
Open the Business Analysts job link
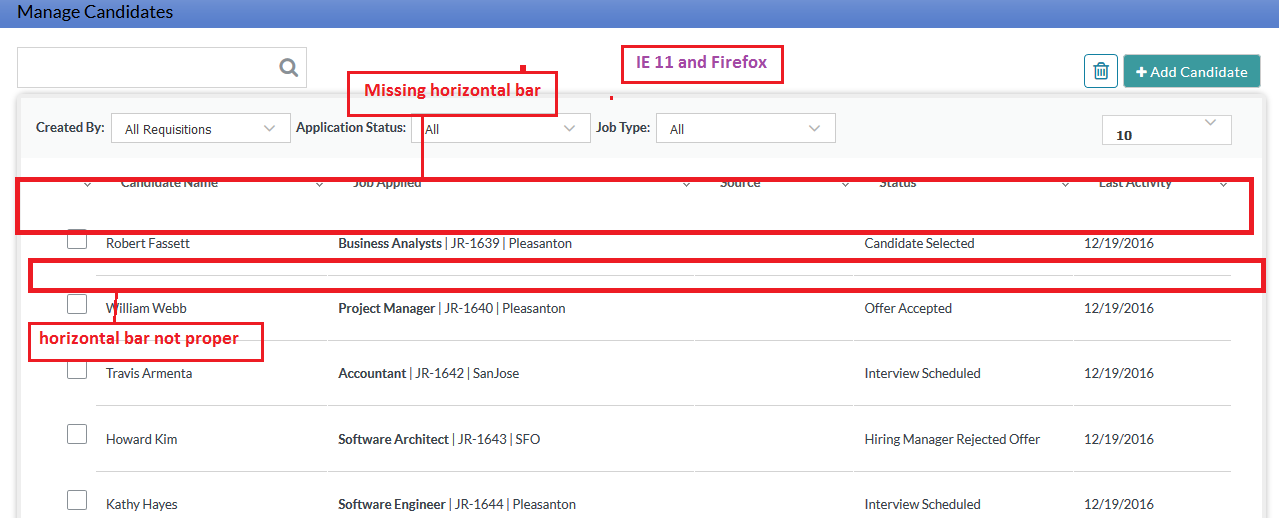tap(390, 243)
